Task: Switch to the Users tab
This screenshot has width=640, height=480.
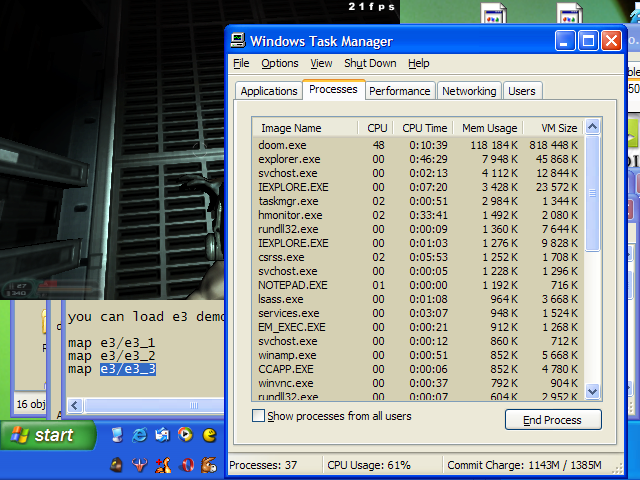Action: (x=522, y=91)
